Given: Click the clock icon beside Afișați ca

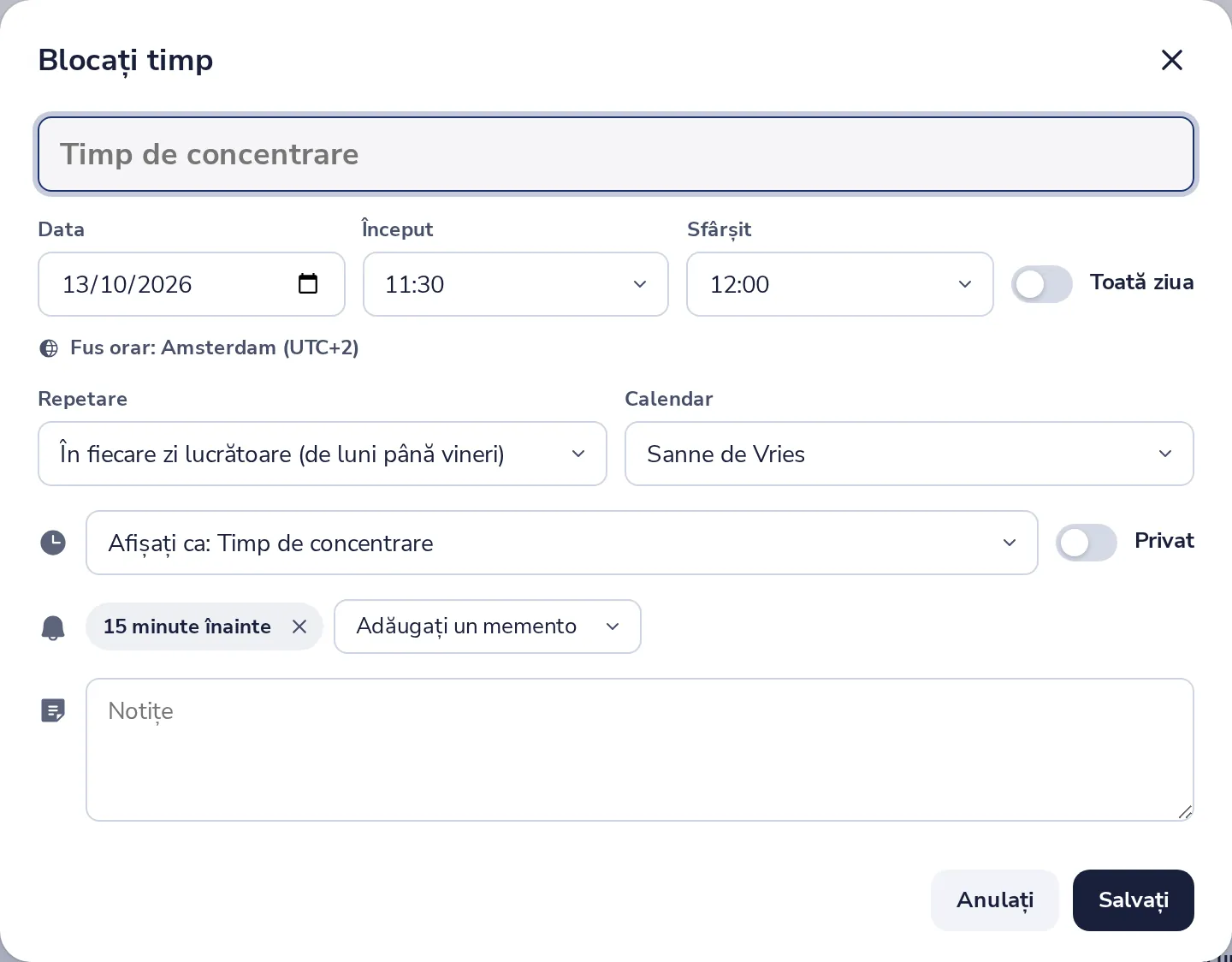Looking at the screenshot, I should coord(53,543).
